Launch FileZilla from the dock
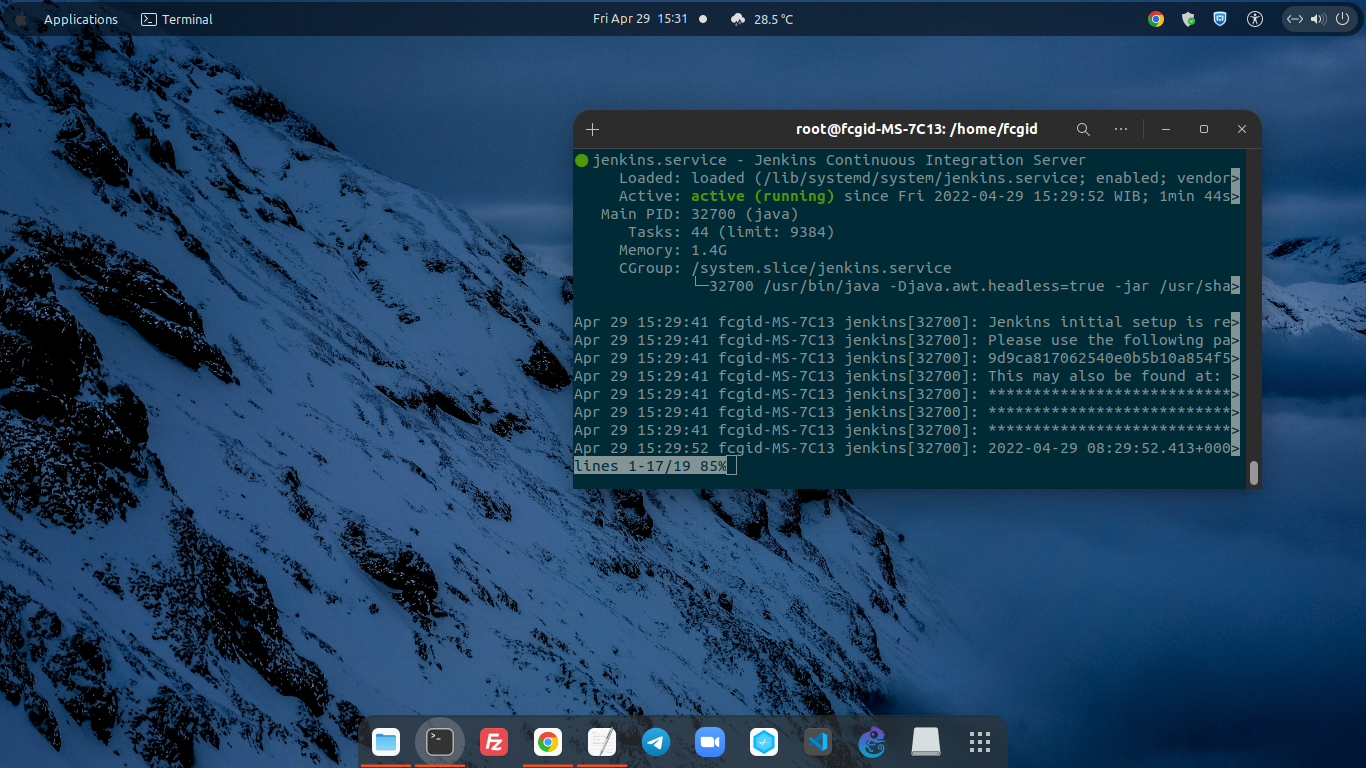 (x=494, y=742)
